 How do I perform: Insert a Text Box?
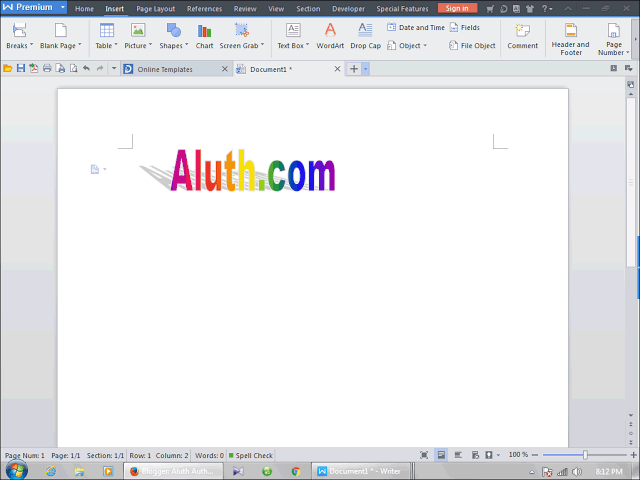[x=293, y=36]
